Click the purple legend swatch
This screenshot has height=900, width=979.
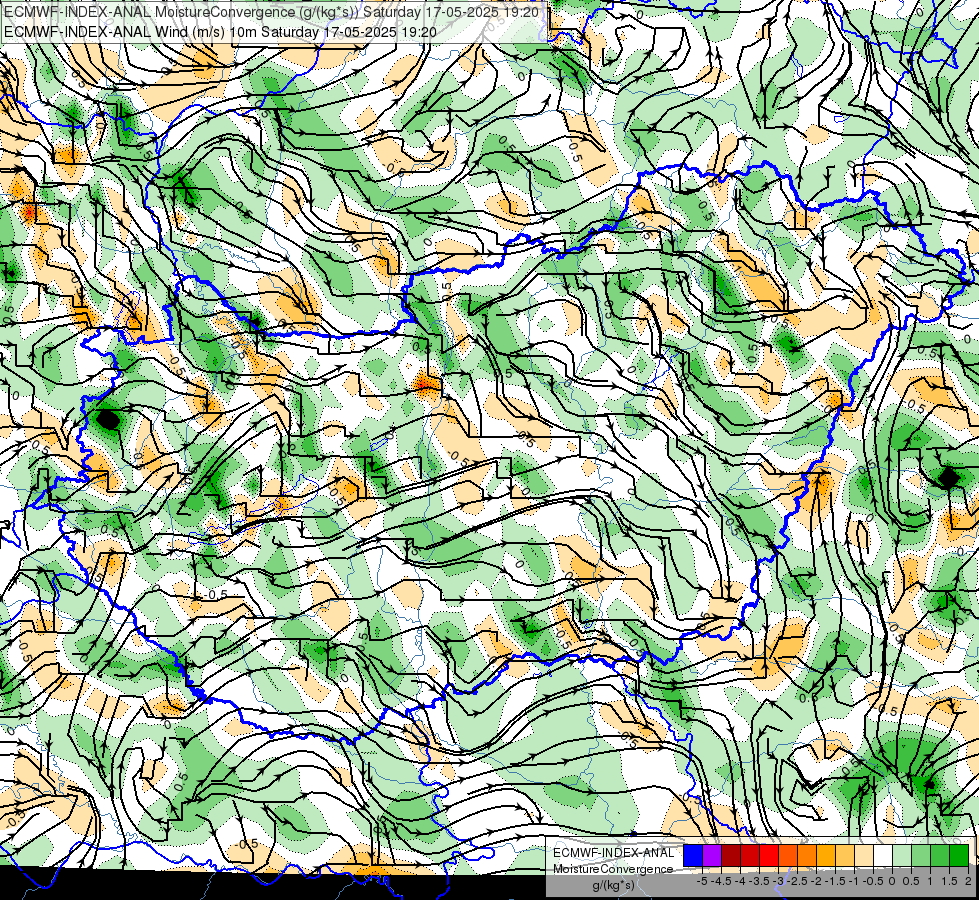click(712, 855)
